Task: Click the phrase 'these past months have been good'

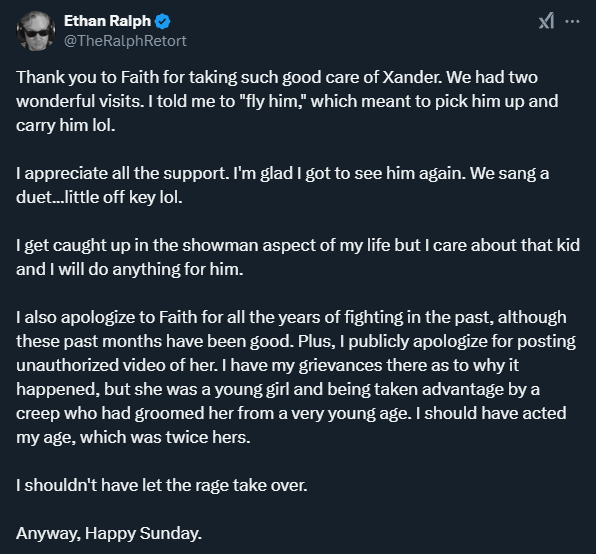Action: point(155,341)
